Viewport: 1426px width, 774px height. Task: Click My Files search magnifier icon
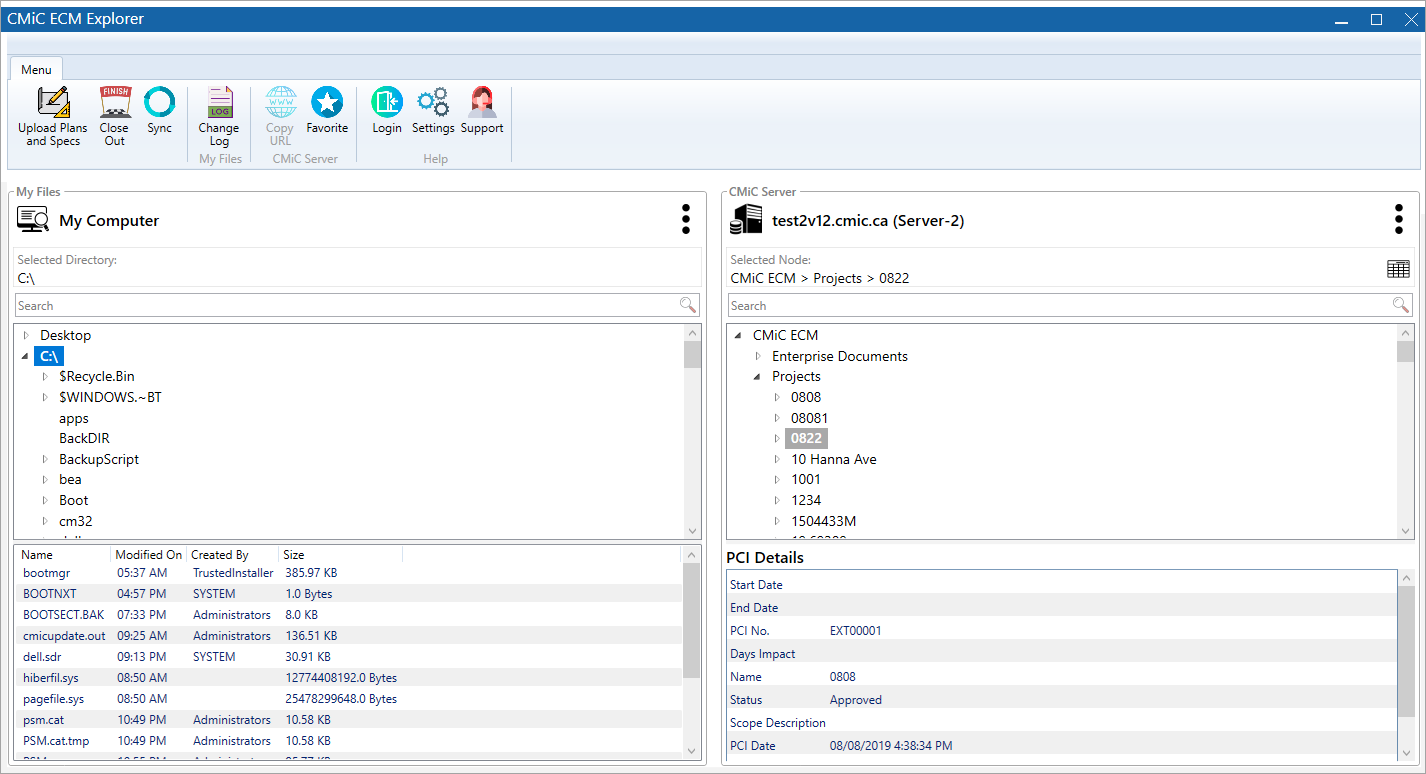point(688,305)
